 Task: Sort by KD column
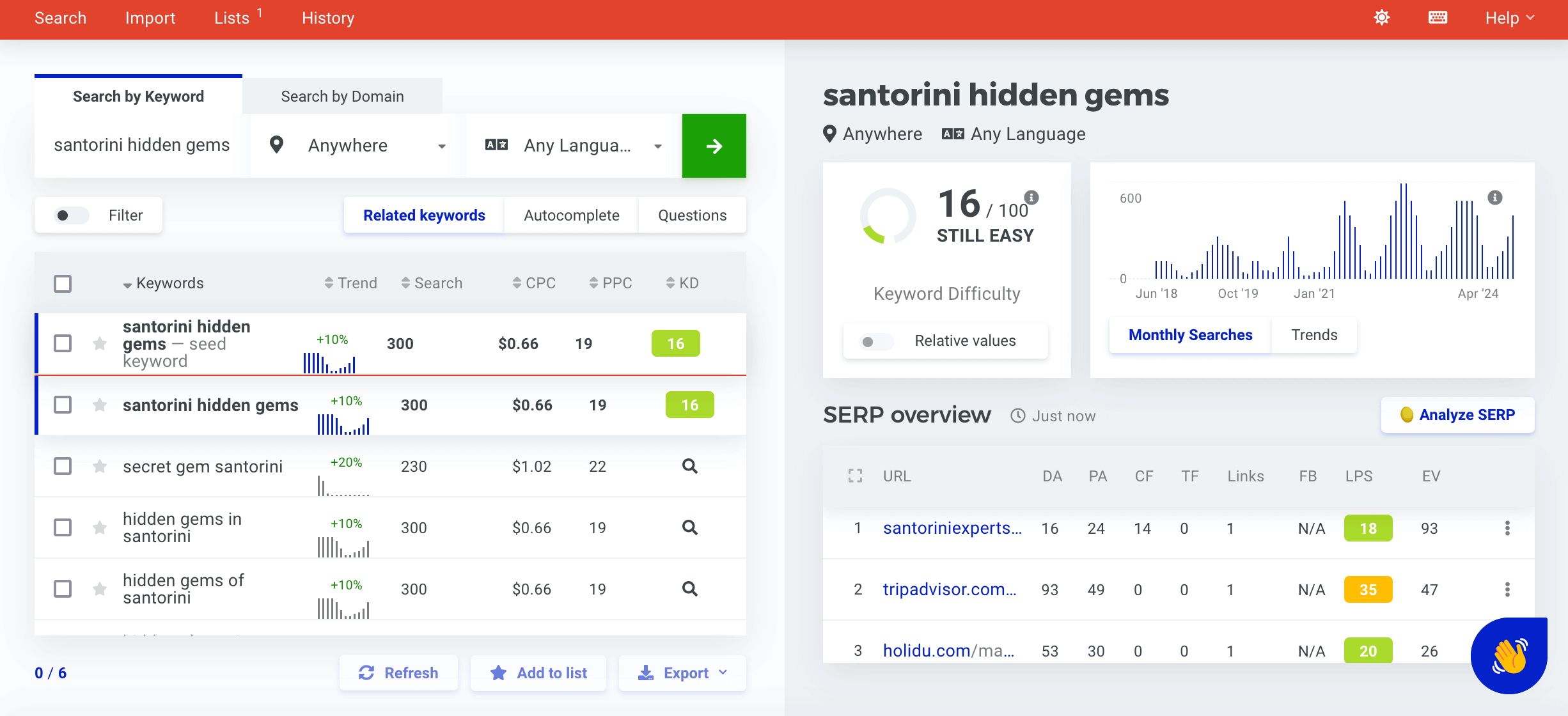pos(682,283)
